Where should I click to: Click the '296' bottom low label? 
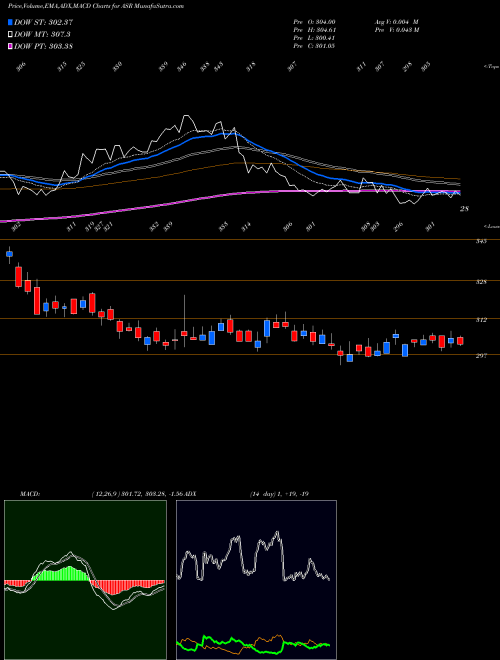point(398,226)
